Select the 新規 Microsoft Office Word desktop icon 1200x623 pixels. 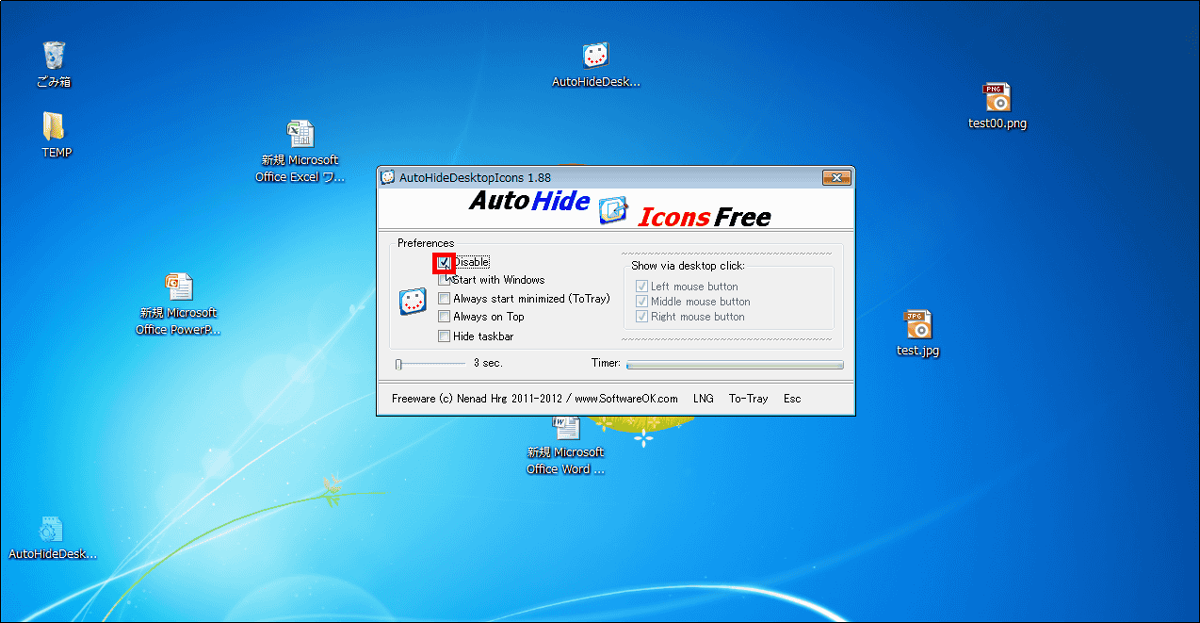[566, 445]
